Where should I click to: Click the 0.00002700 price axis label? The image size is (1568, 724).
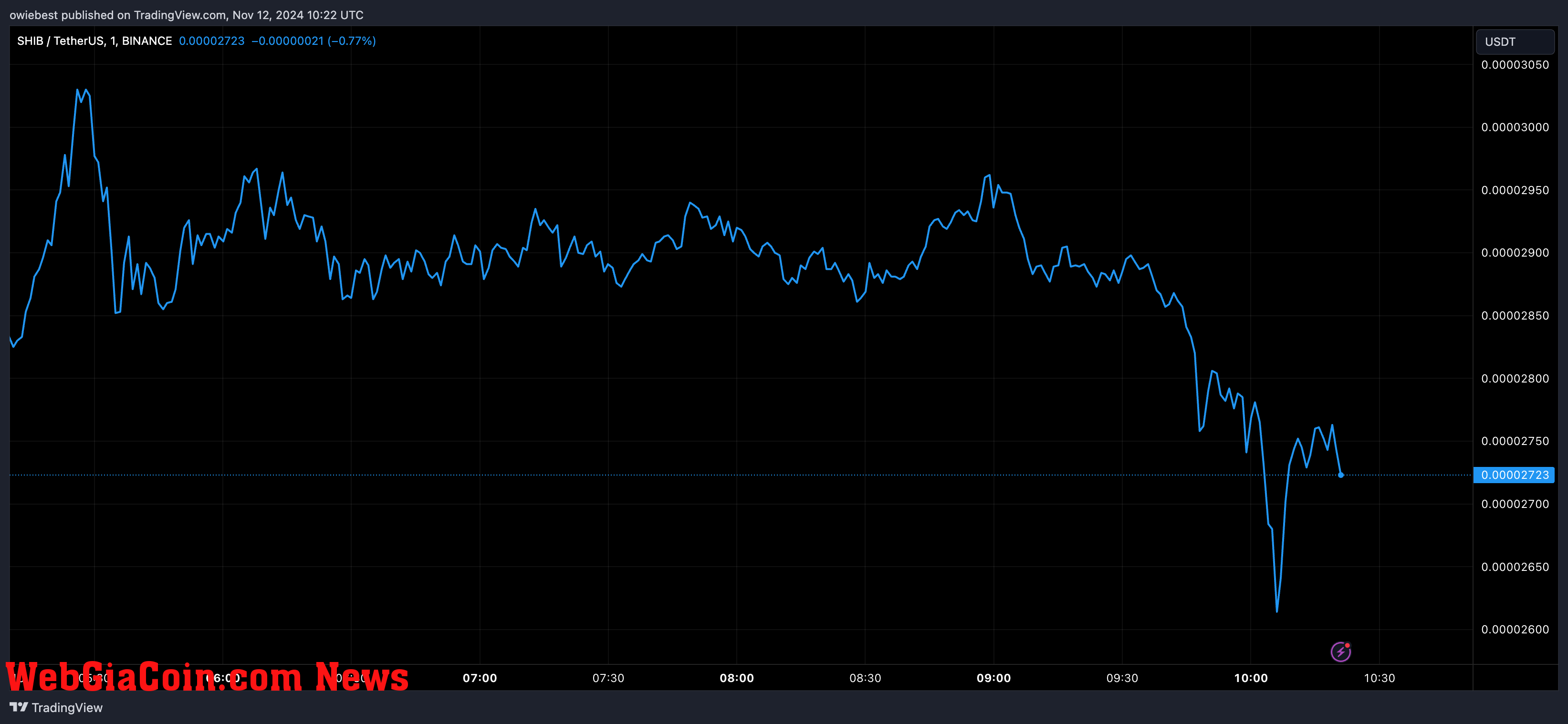click(x=1515, y=504)
